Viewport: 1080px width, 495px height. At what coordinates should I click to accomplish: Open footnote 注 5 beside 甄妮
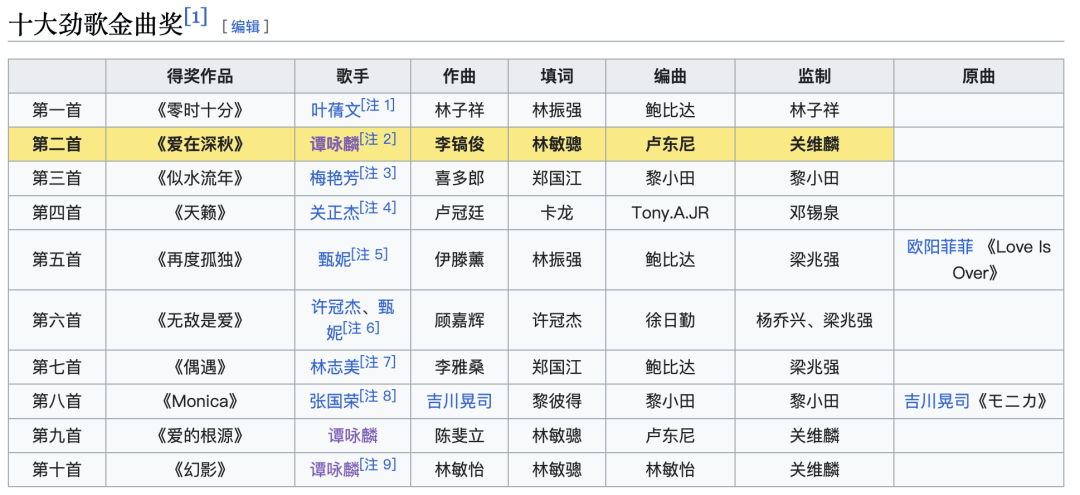pyautogui.click(x=370, y=255)
